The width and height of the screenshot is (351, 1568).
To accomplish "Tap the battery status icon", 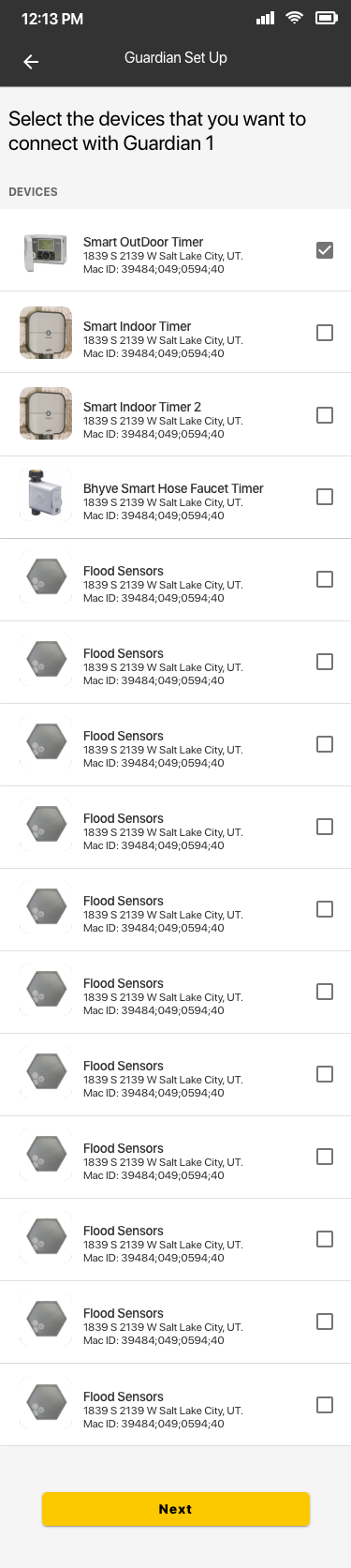I will pos(327,18).
